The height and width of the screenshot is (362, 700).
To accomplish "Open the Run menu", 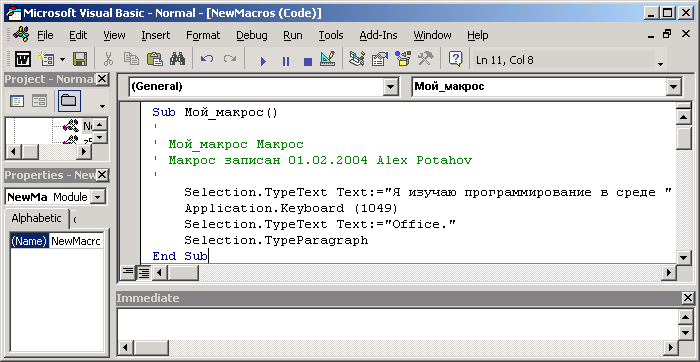I will [293, 35].
